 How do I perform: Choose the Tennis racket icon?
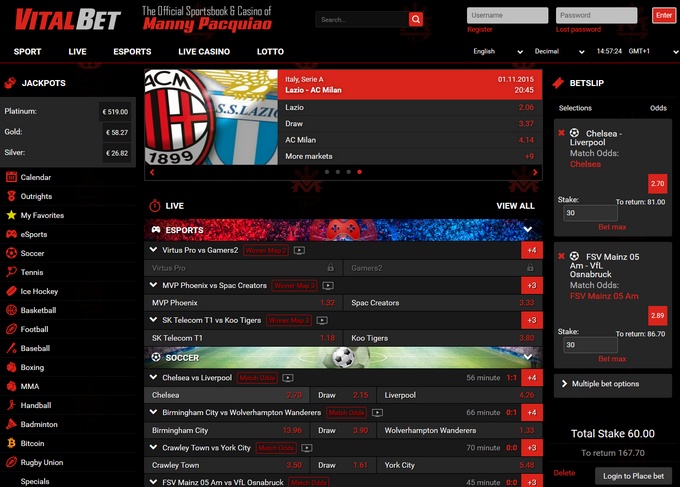[x=11, y=272]
